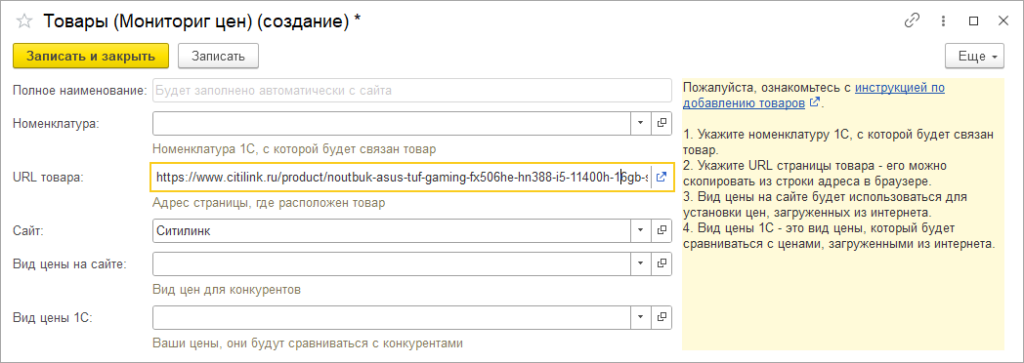This screenshot has width=1024, height=363.
Task: Click the Записать button
Action: [218, 56]
